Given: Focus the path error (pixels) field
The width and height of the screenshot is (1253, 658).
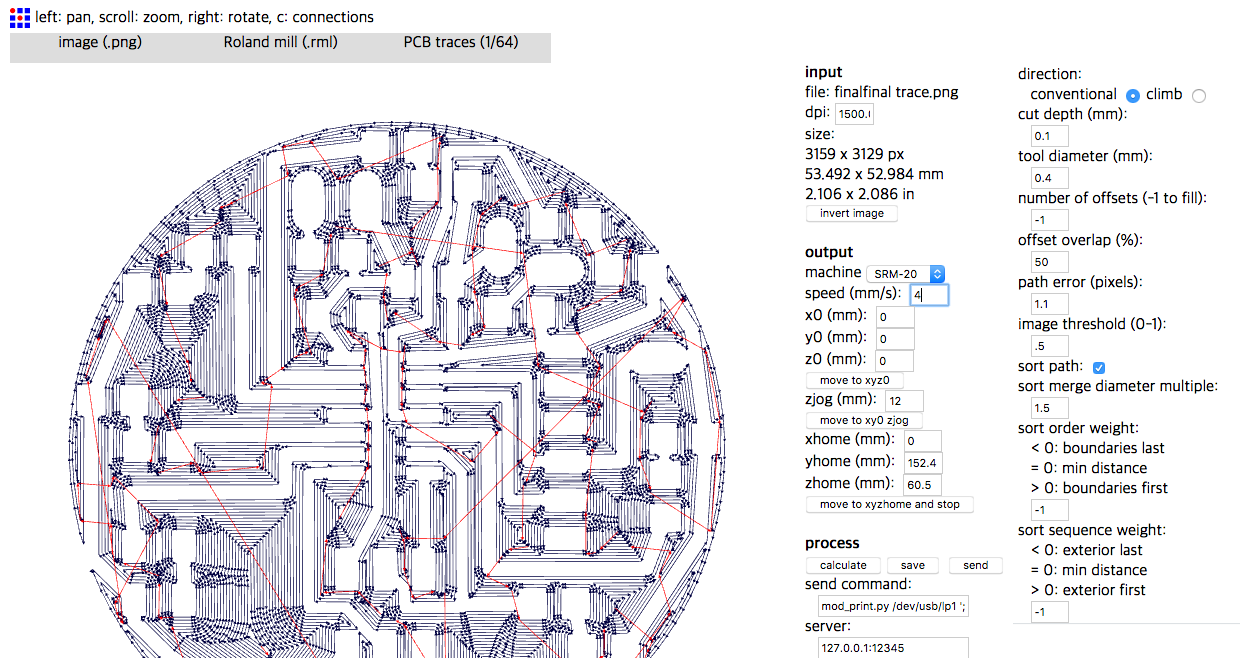Looking at the screenshot, I should 1049,304.
